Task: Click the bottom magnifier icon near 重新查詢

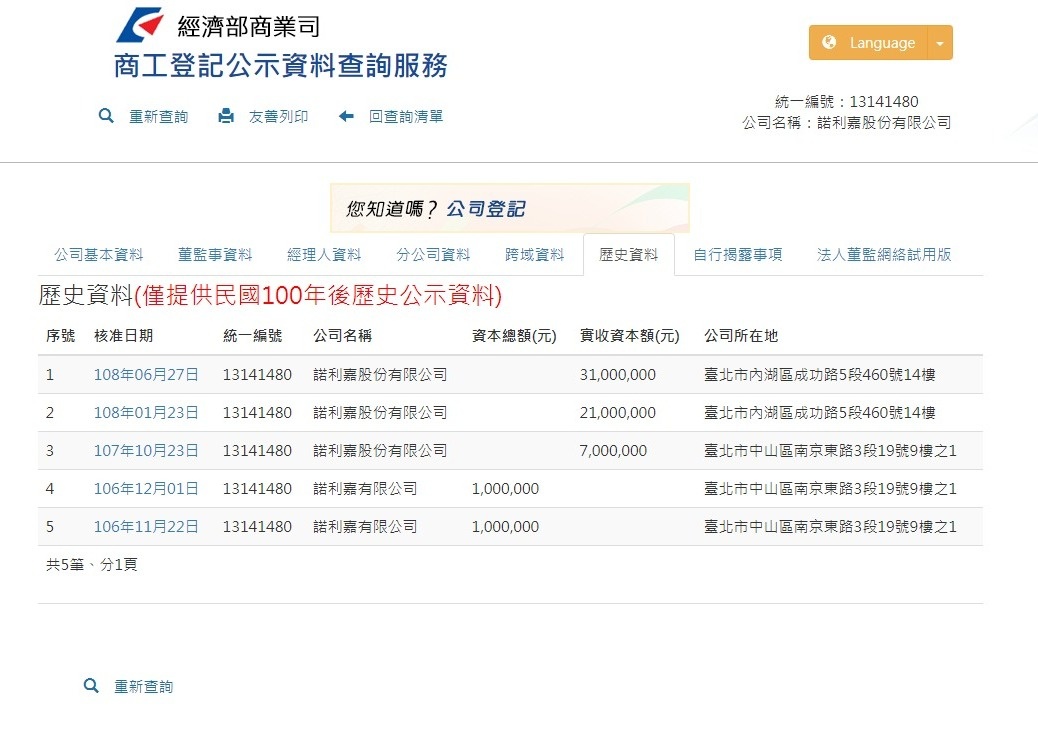Action: coord(91,686)
